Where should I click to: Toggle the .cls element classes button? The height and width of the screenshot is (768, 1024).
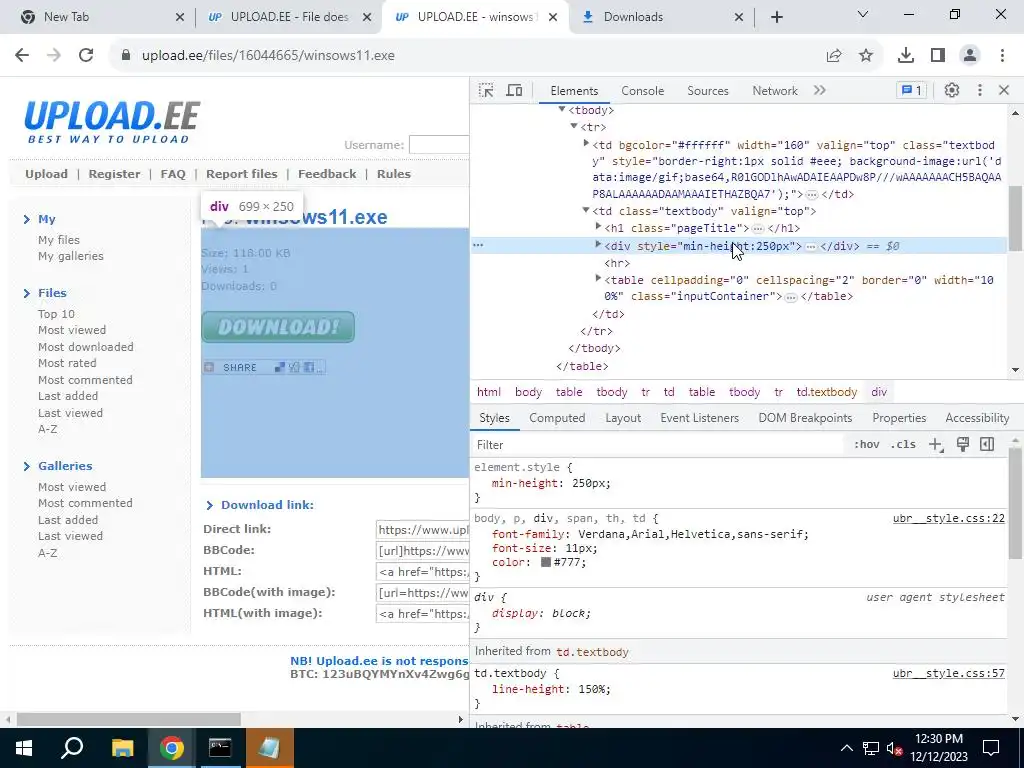tap(903, 445)
